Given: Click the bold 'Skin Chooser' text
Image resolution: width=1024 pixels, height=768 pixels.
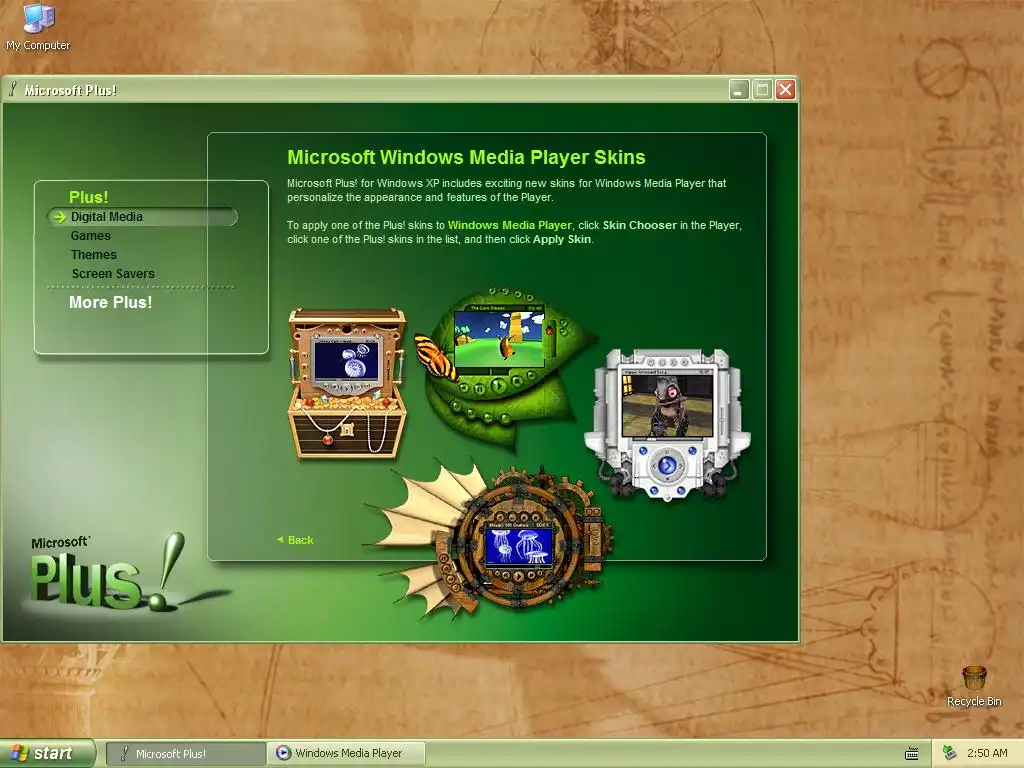Looking at the screenshot, I should [639, 225].
